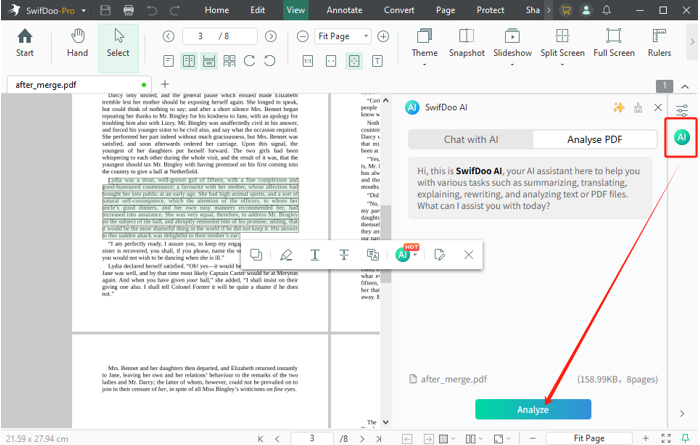Viewport: 700px width, 445px height.
Task: Rotate pages clockwise
Action: point(249,61)
